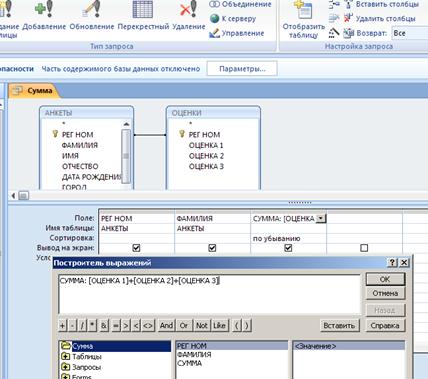Image resolution: width=428 pixels, height=379 pixels.
Task: Click the ОЦЕНКИ table title bar
Action: point(213,113)
